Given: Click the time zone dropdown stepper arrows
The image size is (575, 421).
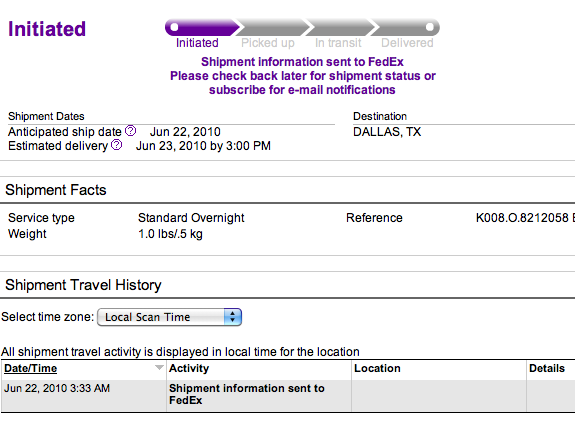Looking at the screenshot, I should (x=232, y=317).
